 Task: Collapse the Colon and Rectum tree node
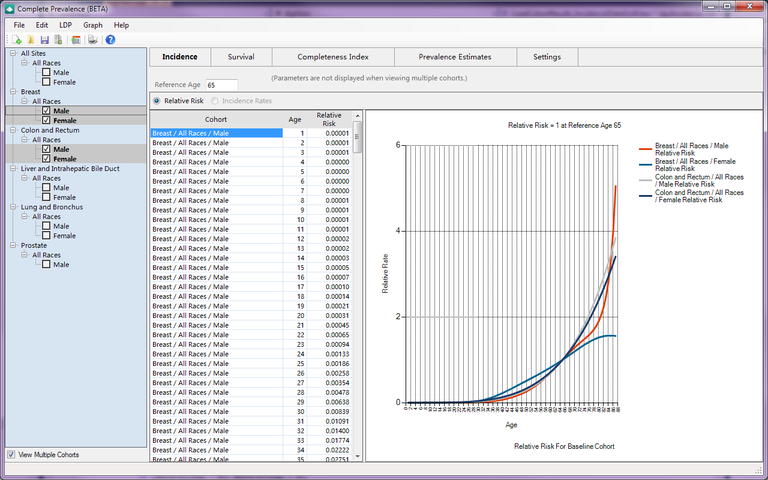[x=13, y=130]
